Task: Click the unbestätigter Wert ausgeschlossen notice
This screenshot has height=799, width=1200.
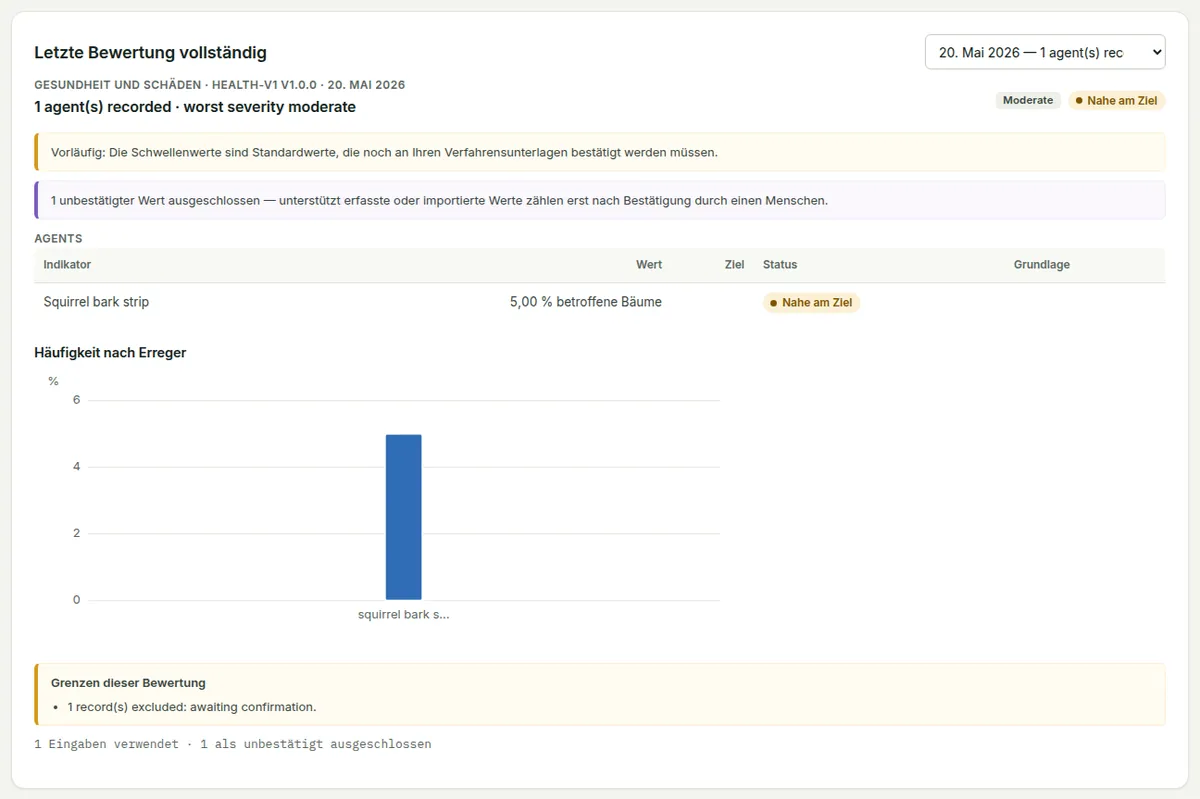Action: coord(600,200)
